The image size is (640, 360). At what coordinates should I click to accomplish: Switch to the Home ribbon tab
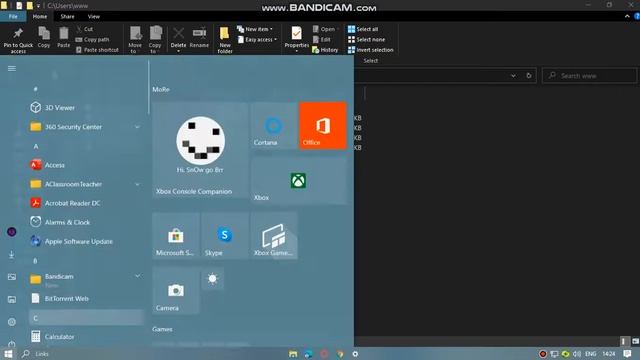point(40,16)
